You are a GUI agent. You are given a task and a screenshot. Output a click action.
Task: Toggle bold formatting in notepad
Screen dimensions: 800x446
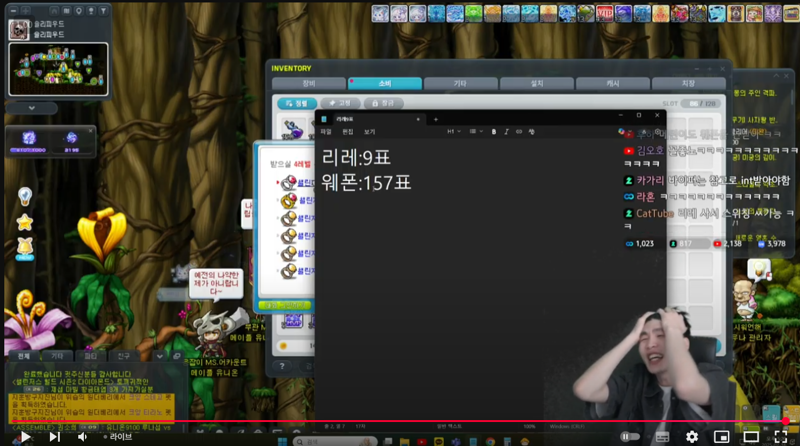[x=493, y=132]
